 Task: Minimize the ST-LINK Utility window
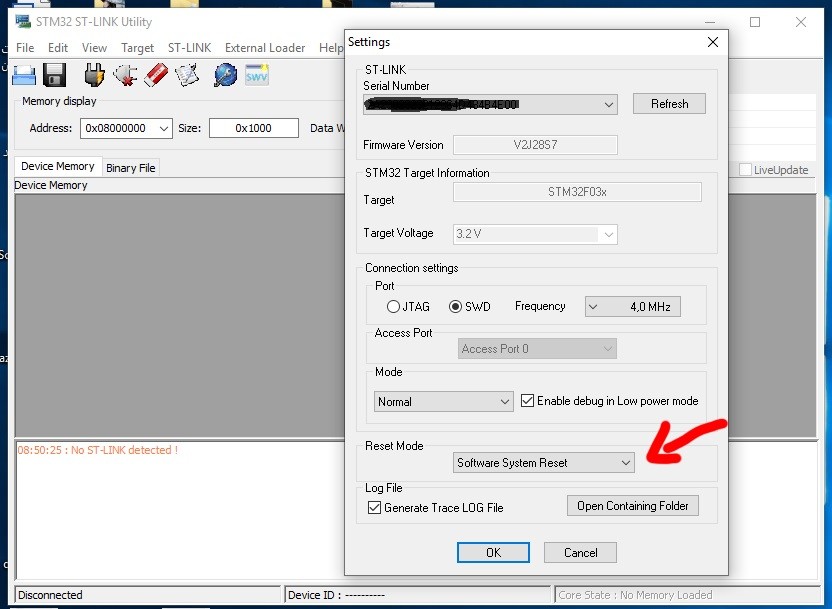[709, 22]
